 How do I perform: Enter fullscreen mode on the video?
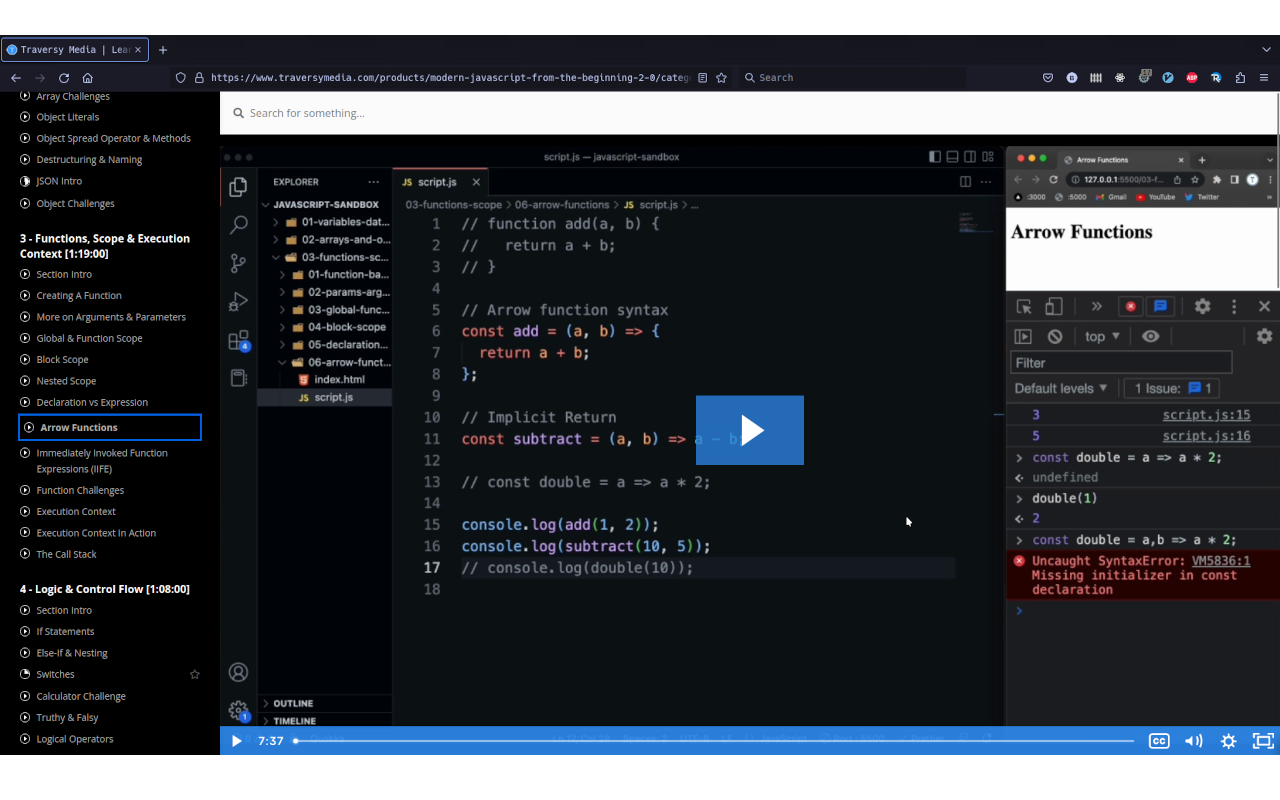pyautogui.click(x=1263, y=741)
